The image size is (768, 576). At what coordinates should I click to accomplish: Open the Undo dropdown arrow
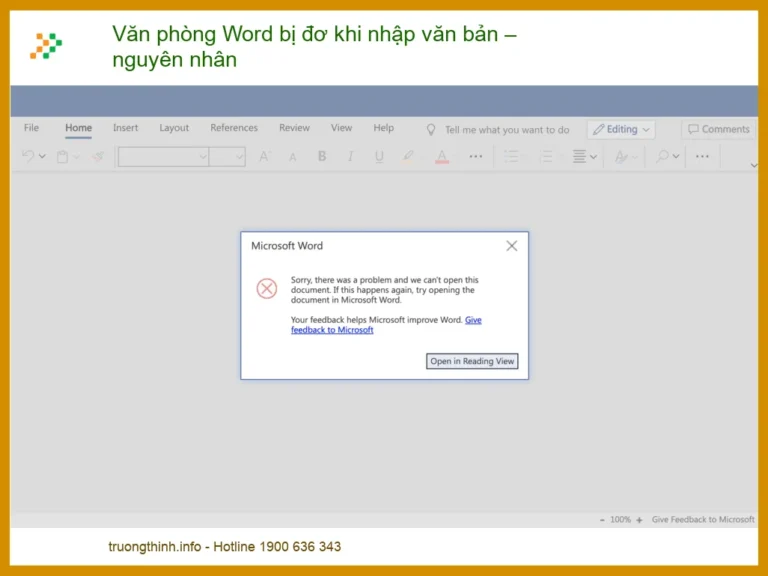pyautogui.click(x=42, y=157)
